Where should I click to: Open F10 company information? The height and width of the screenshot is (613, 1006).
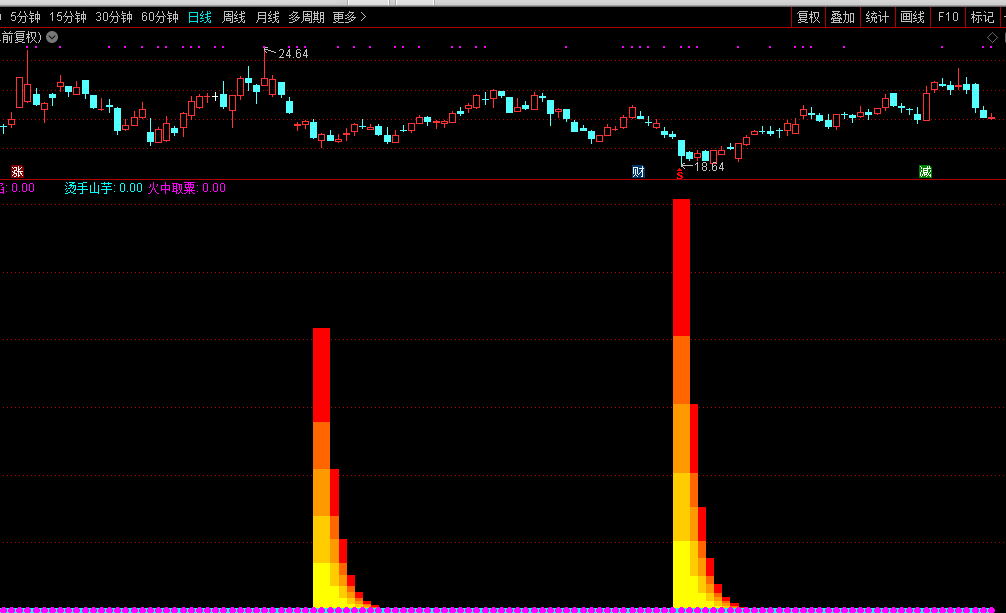point(948,17)
